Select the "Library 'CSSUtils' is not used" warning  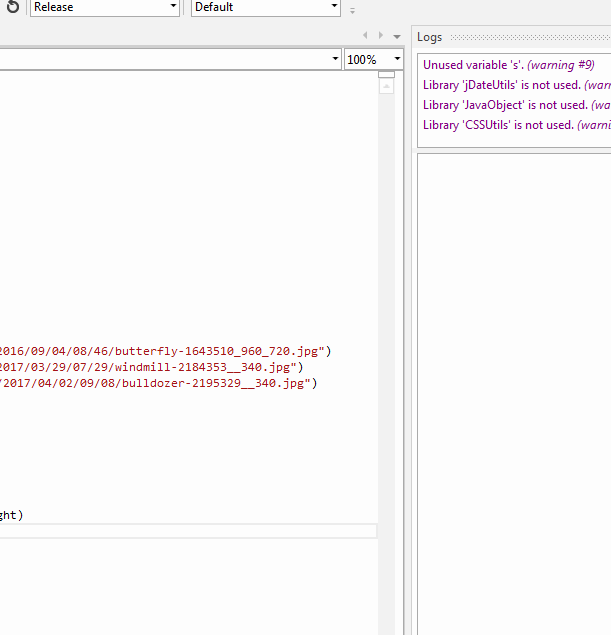(517, 125)
